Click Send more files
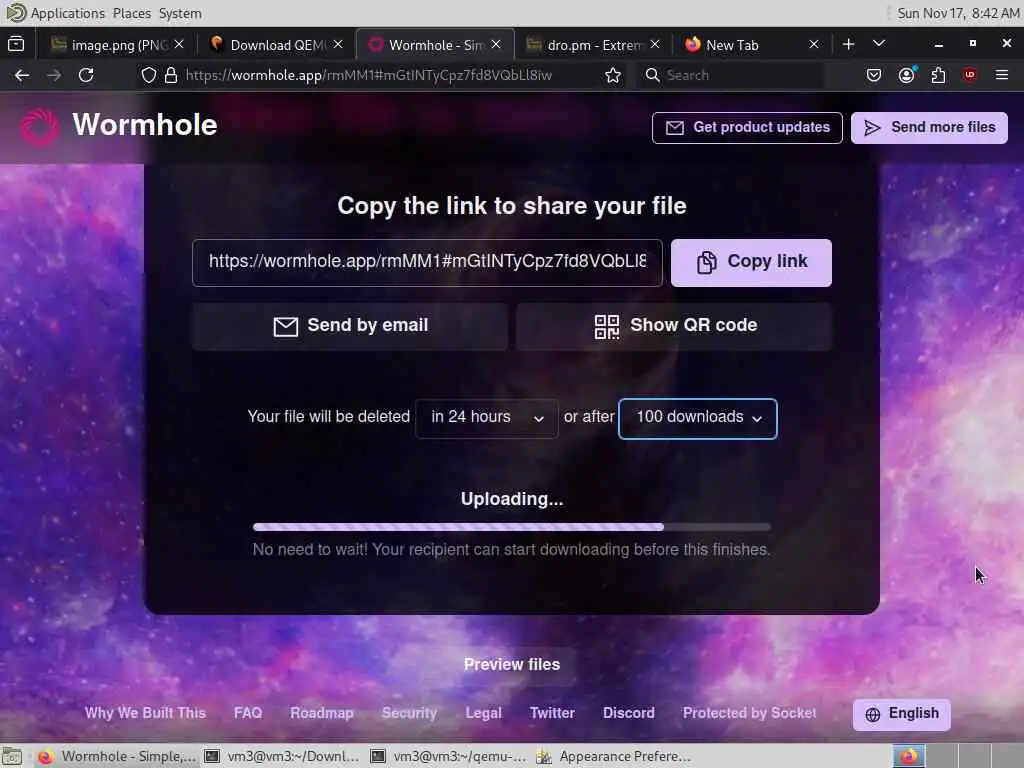Image resolution: width=1024 pixels, height=768 pixels. 929,127
